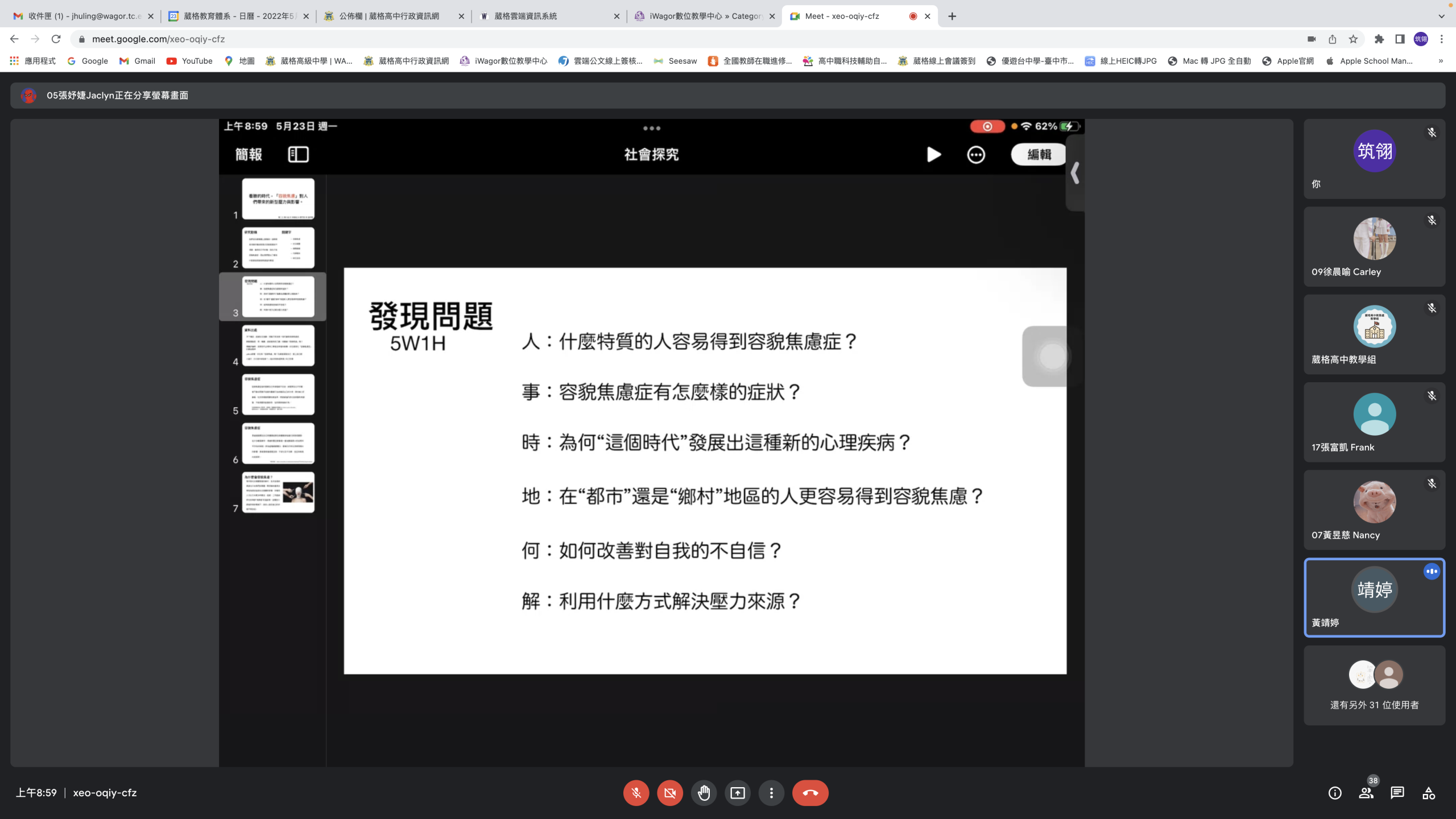Open the YouTube bookmark link
Screen dimensions: 1456x819
189,61
